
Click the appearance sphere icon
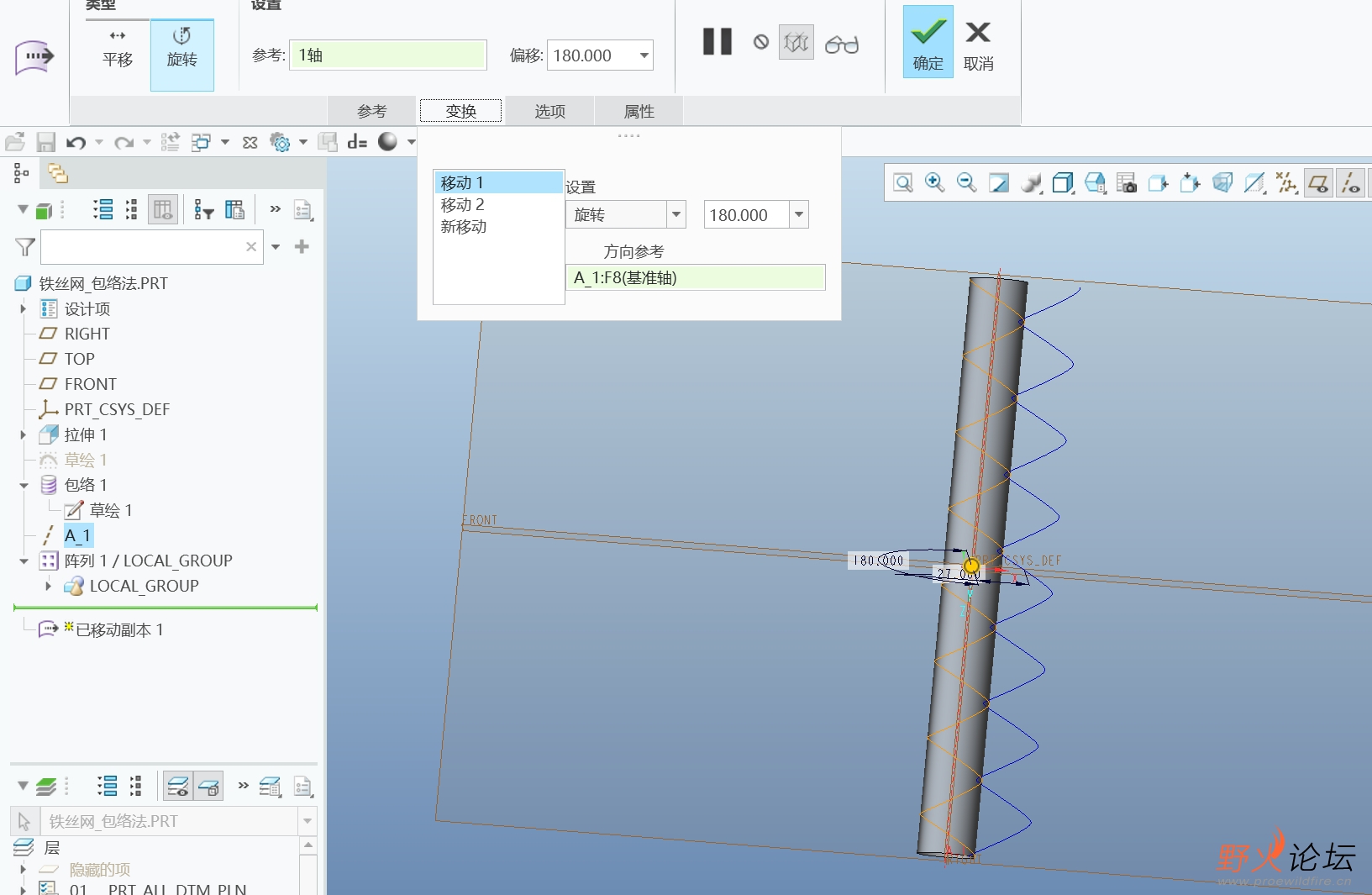coord(387,141)
